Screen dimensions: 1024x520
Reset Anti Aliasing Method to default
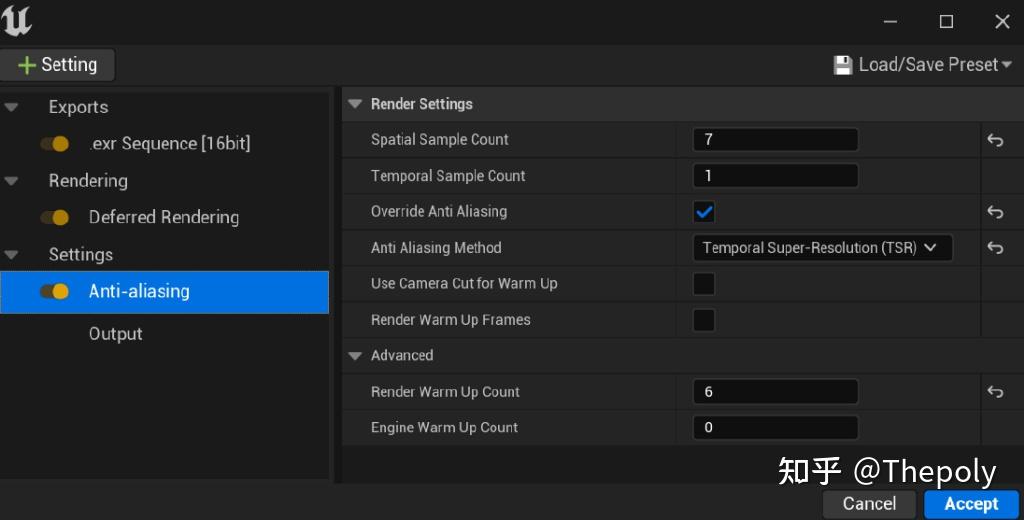pos(995,248)
